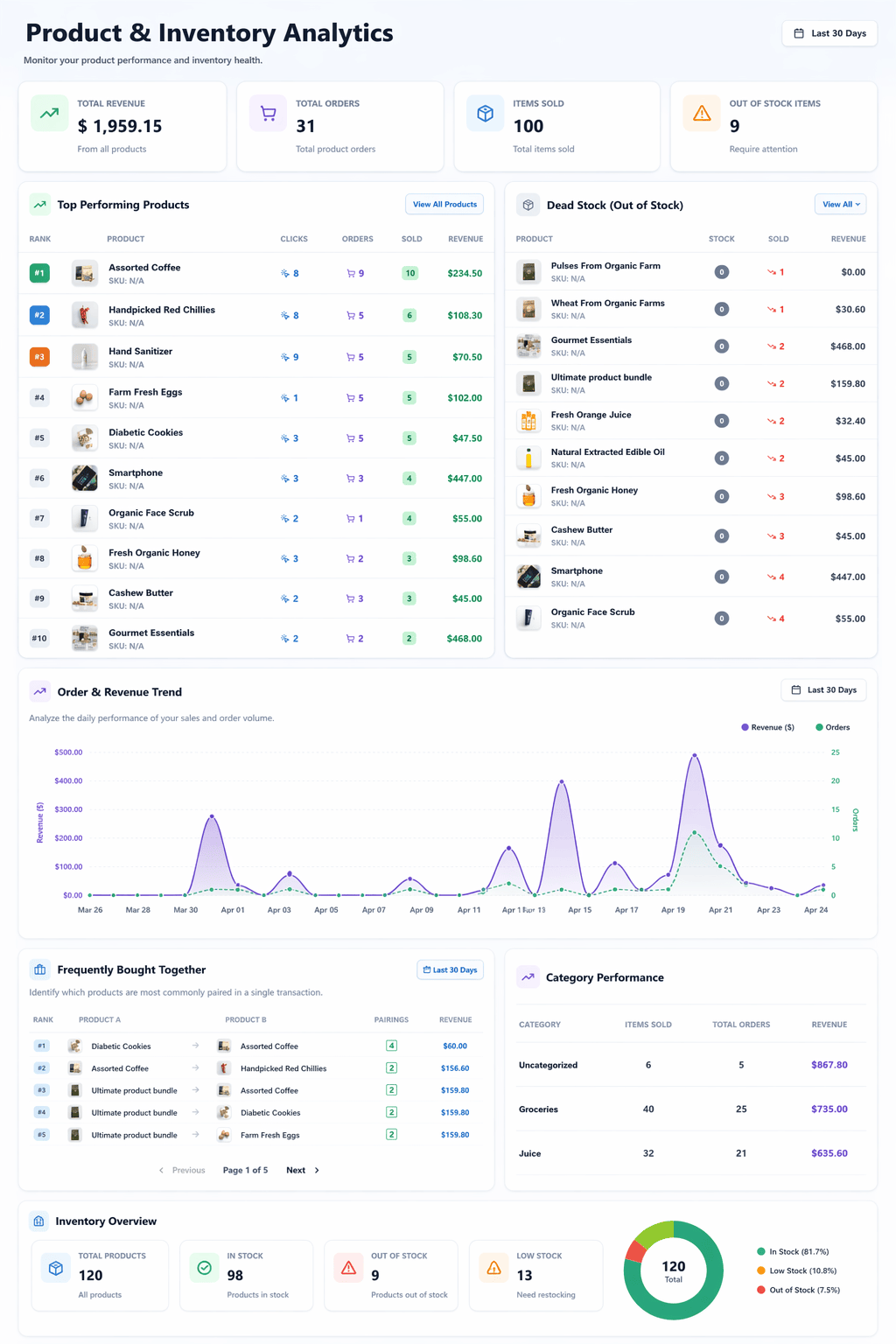Select the $156.60 pairing revenue
Image resolution: width=896 pixels, height=1344 pixels.
[x=455, y=1068]
